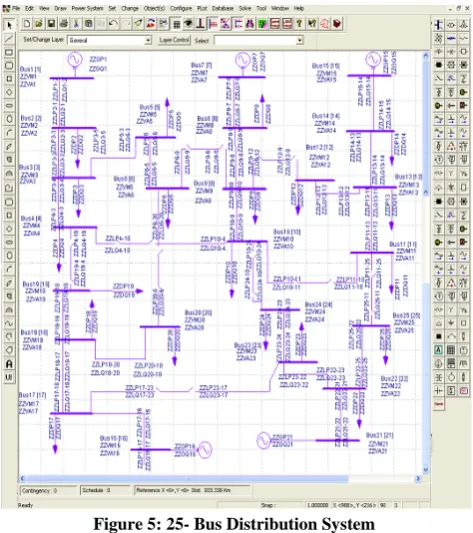This screenshot has width=473, height=533.
Task: Click the generator symbol next to Bus16
Action: coord(204,449)
